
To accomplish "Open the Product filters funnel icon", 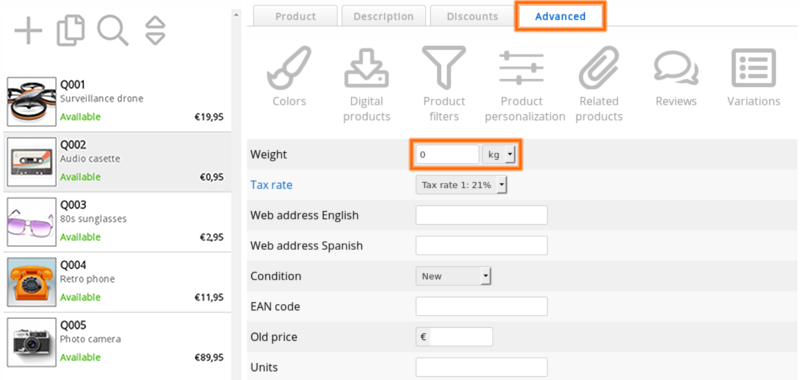I will [444, 67].
